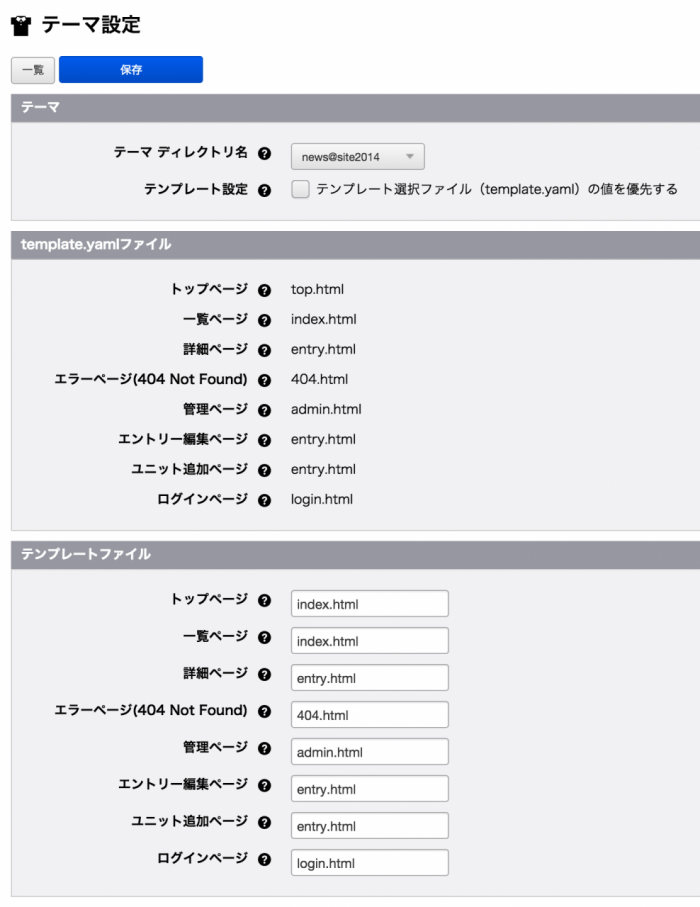Focus the 404.html error page input

point(370,715)
